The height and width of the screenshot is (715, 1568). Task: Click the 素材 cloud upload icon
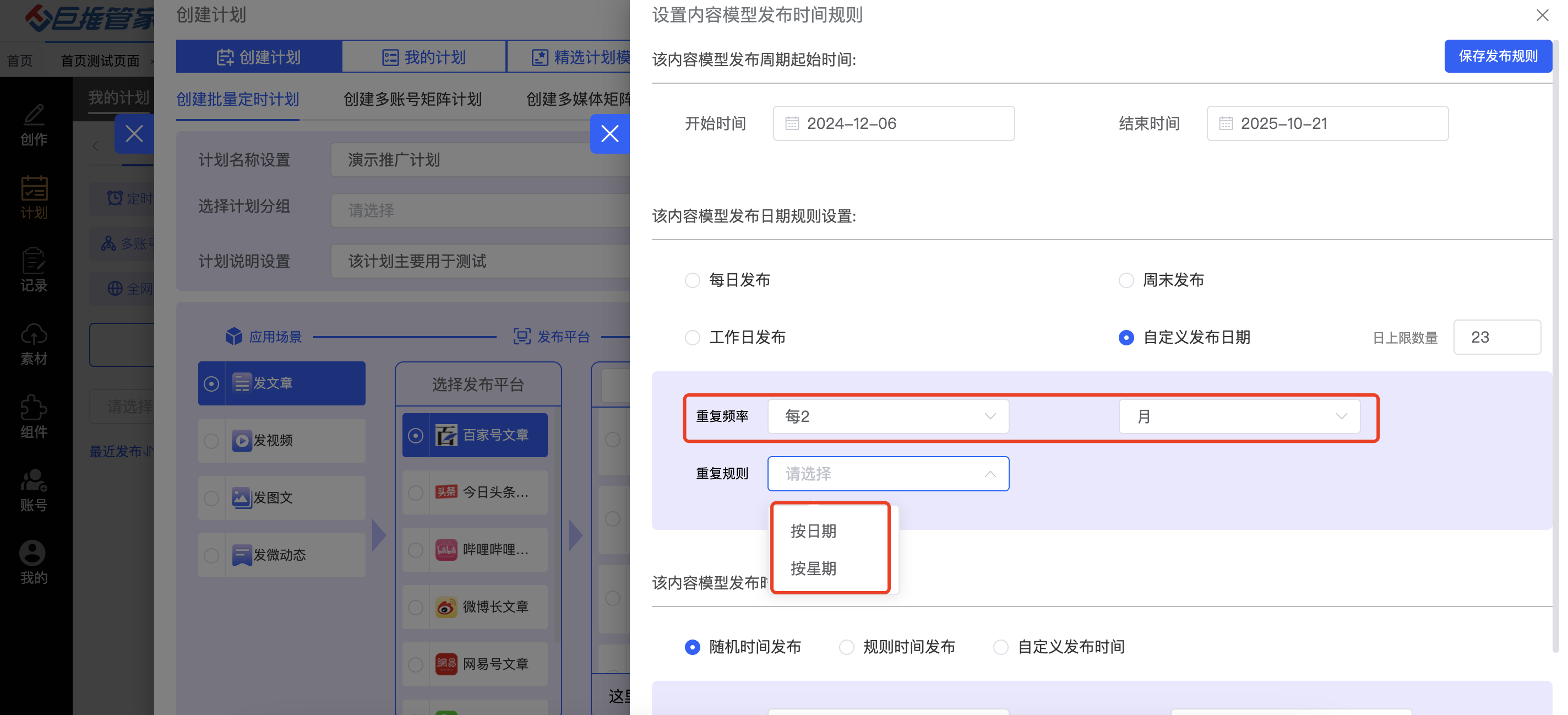[x=34, y=335]
